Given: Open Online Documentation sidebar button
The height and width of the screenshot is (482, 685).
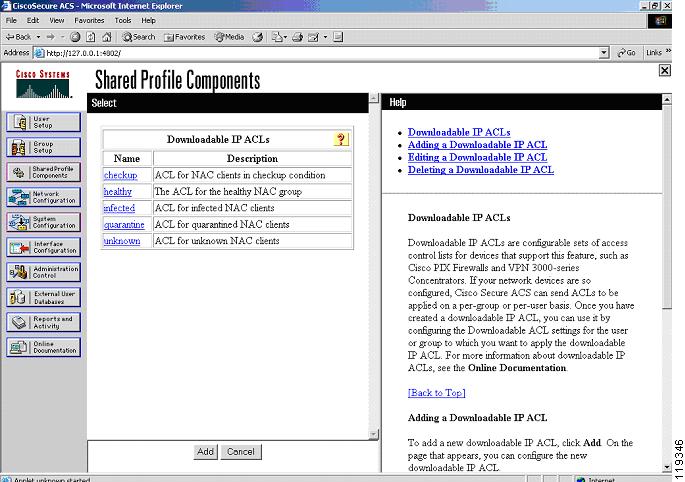Looking at the screenshot, I should 43,347.
